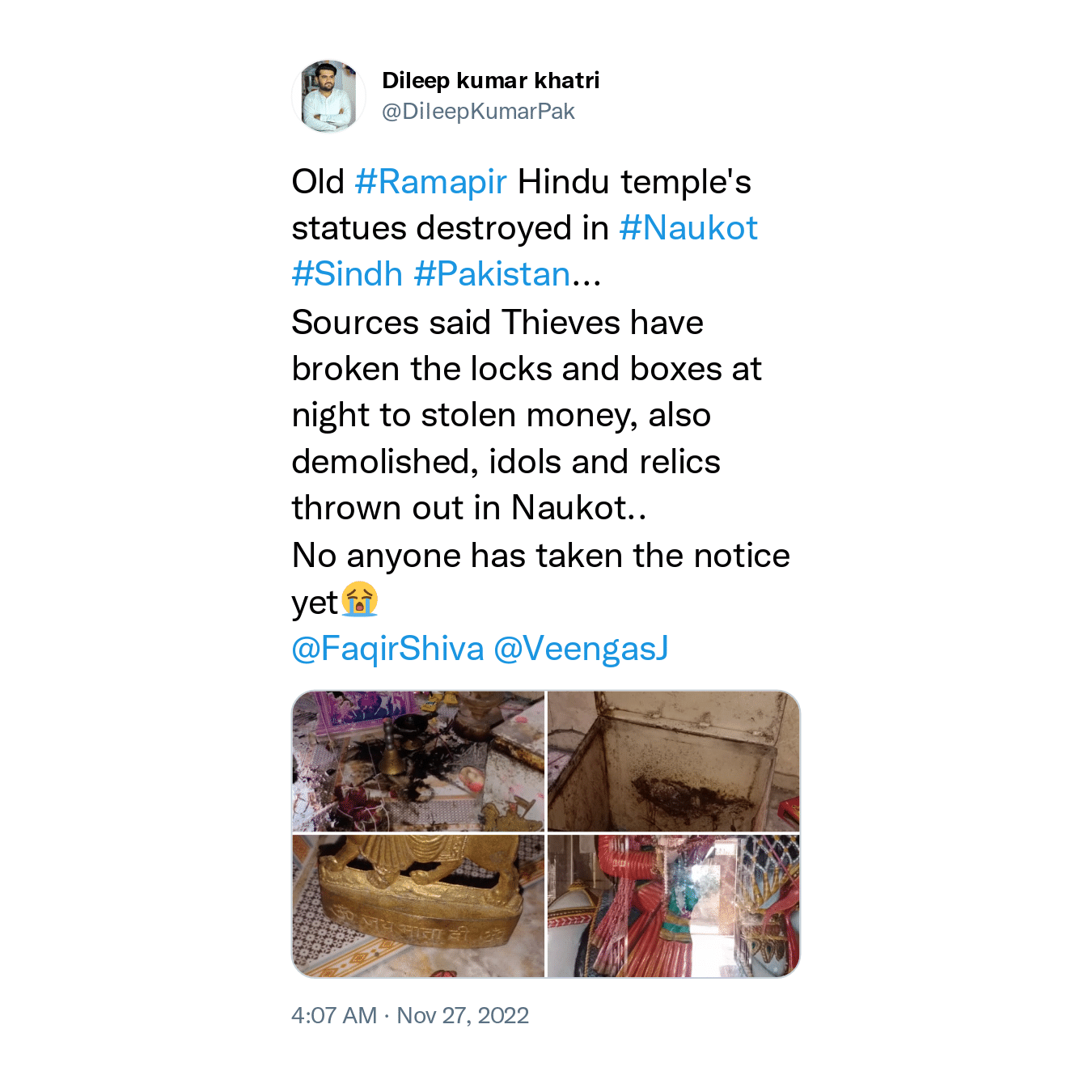Open the #Sindh hashtag link
Viewport: 1092px width, 1092px height.
[347, 274]
